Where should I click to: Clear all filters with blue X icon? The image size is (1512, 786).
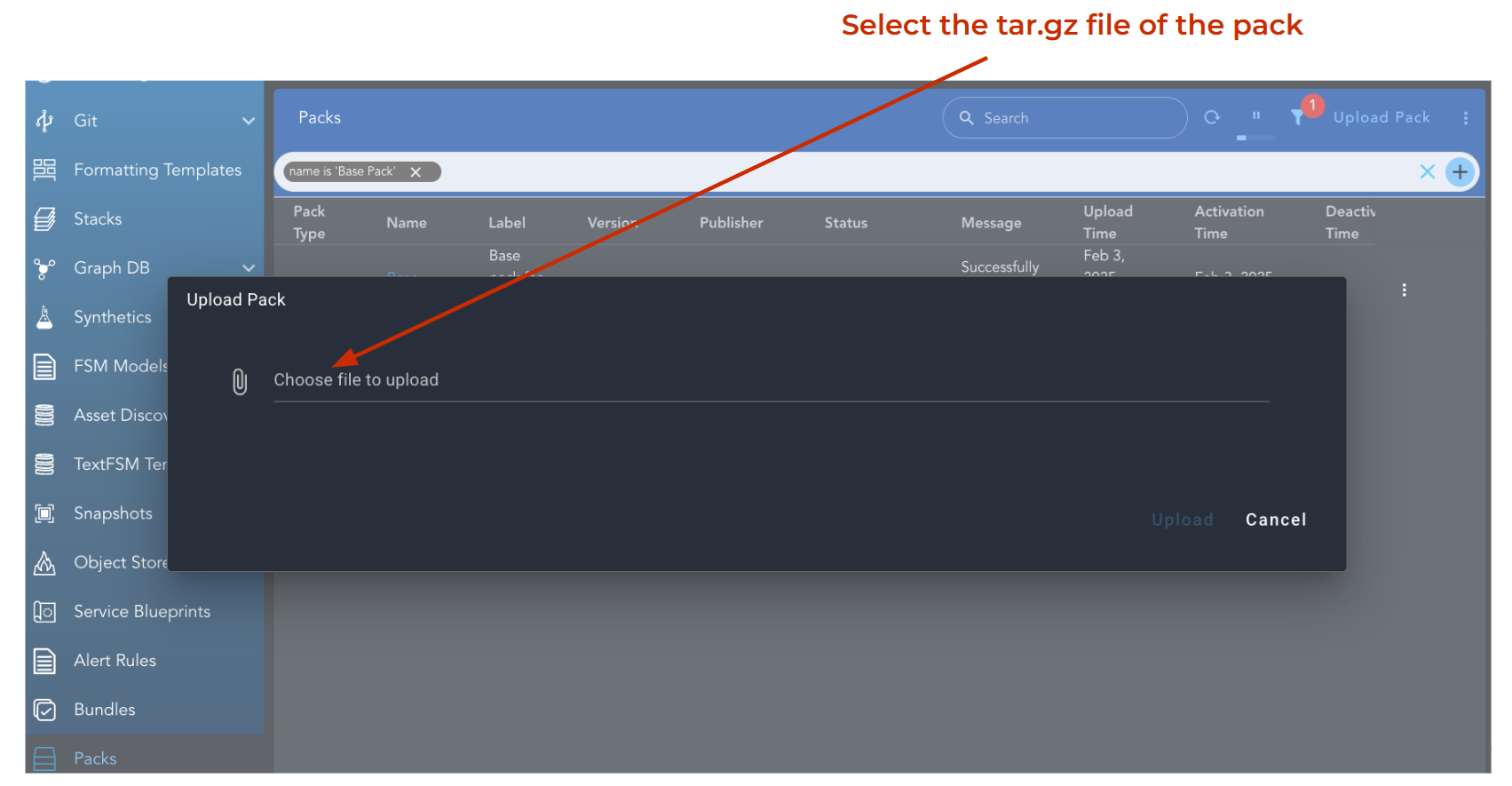pyautogui.click(x=1427, y=171)
